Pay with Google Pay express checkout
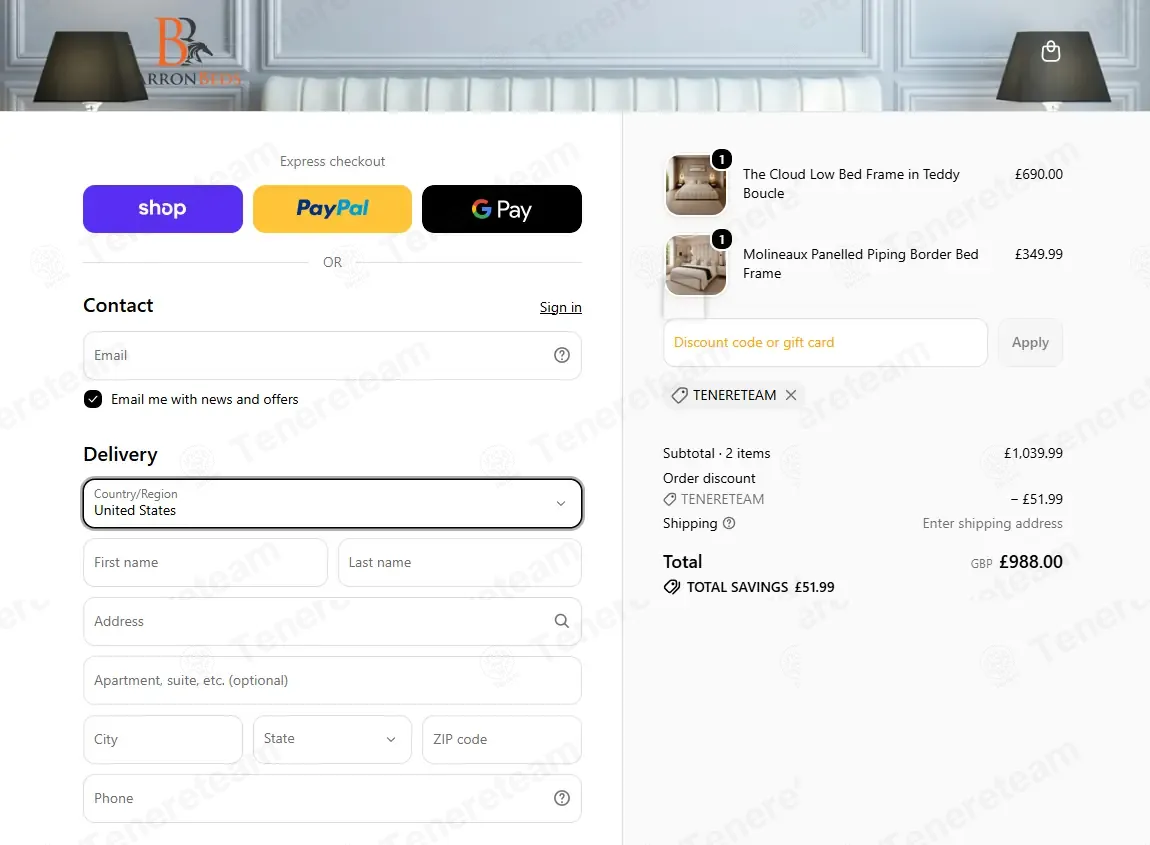This screenshot has width=1150, height=845. pyautogui.click(x=502, y=209)
